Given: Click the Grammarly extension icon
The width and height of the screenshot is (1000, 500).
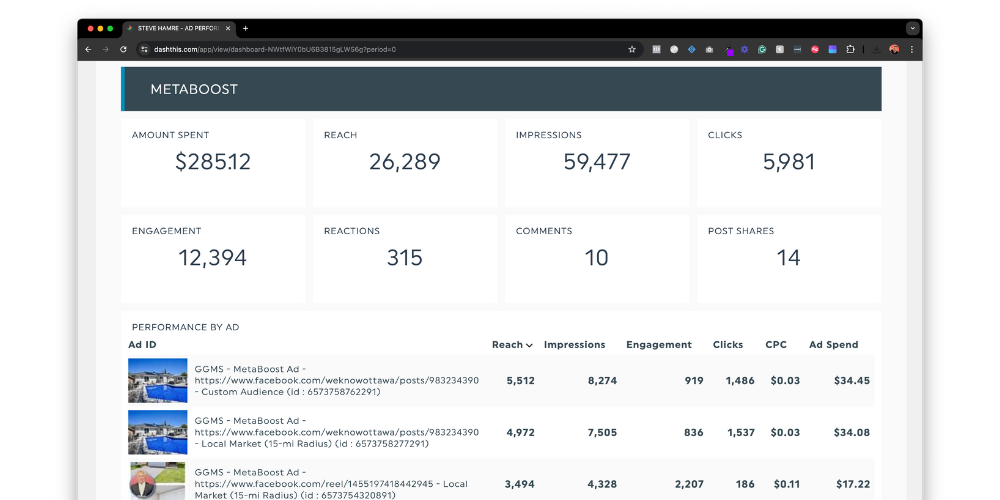Looking at the screenshot, I should click(762, 49).
